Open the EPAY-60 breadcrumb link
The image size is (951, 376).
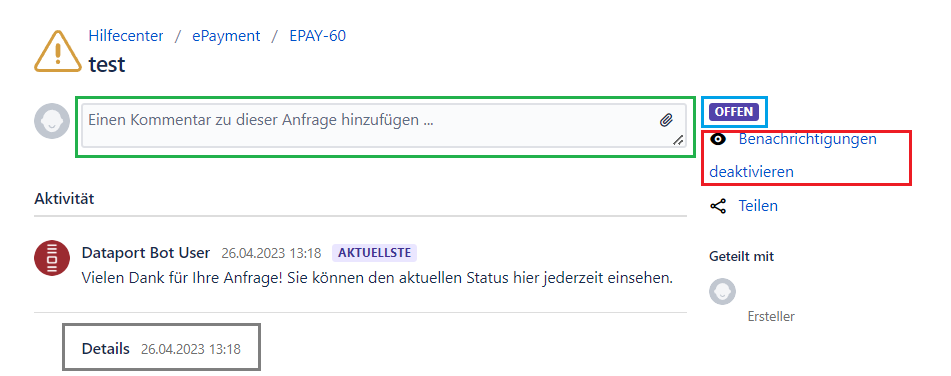point(317,36)
